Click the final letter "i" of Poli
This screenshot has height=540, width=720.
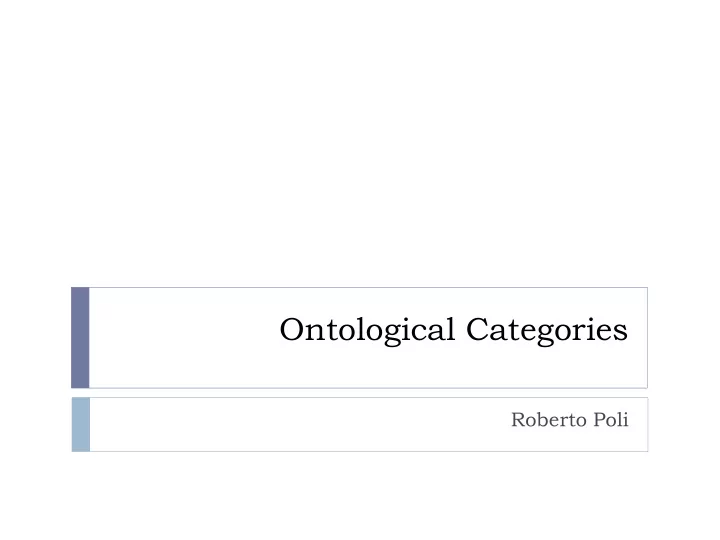pyautogui.click(x=625, y=420)
